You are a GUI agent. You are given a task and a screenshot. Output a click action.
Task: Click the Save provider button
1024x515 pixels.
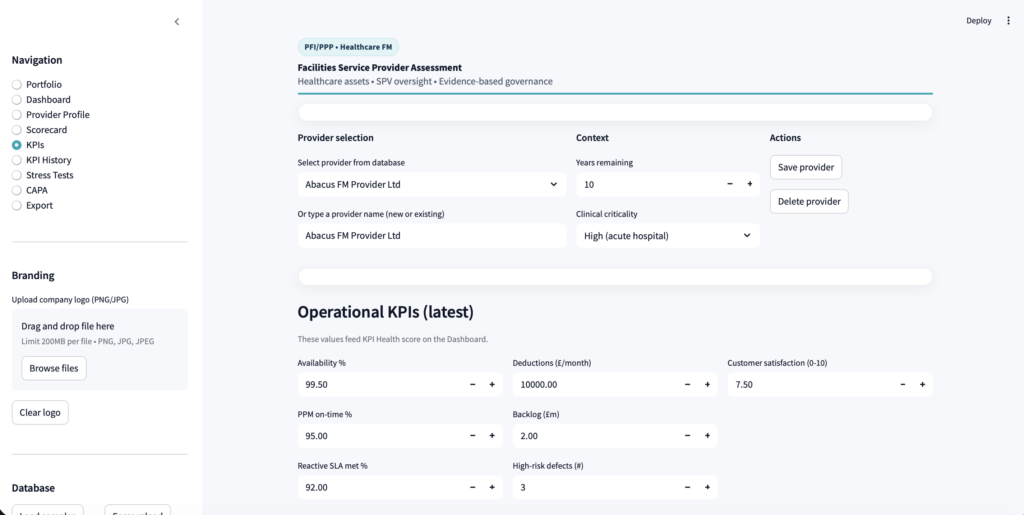click(x=805, y=167)
